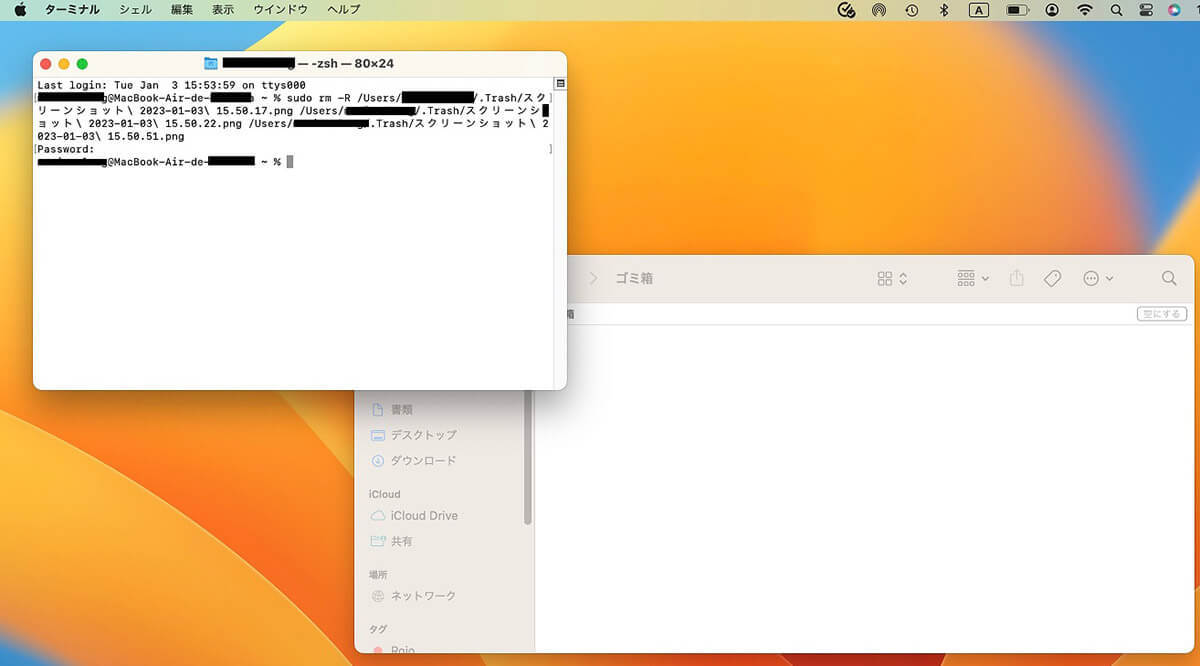The image size is (1200, 666).
Task: Open the Apple menu
Action: point(19,9)
